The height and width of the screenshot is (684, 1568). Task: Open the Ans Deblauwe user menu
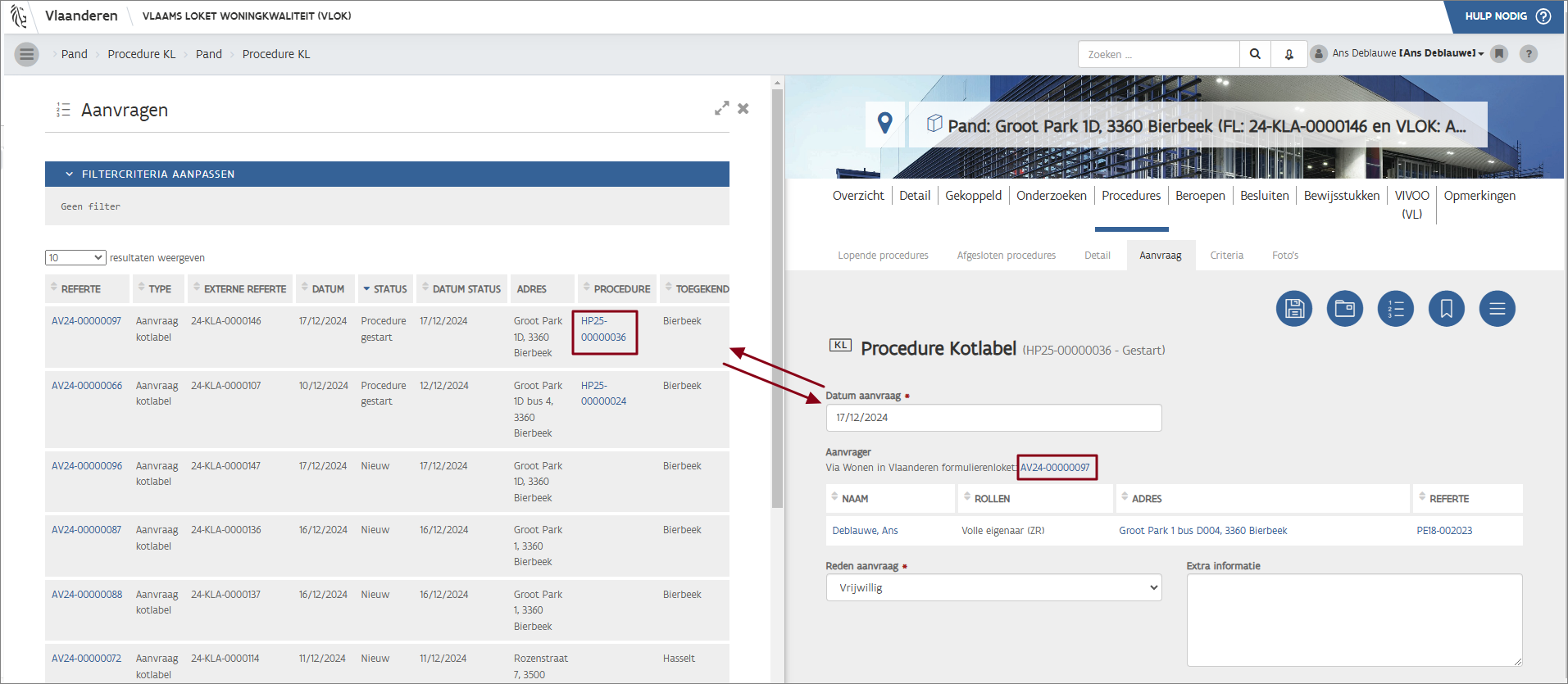pyautogui.click(x=1407, y=53)
